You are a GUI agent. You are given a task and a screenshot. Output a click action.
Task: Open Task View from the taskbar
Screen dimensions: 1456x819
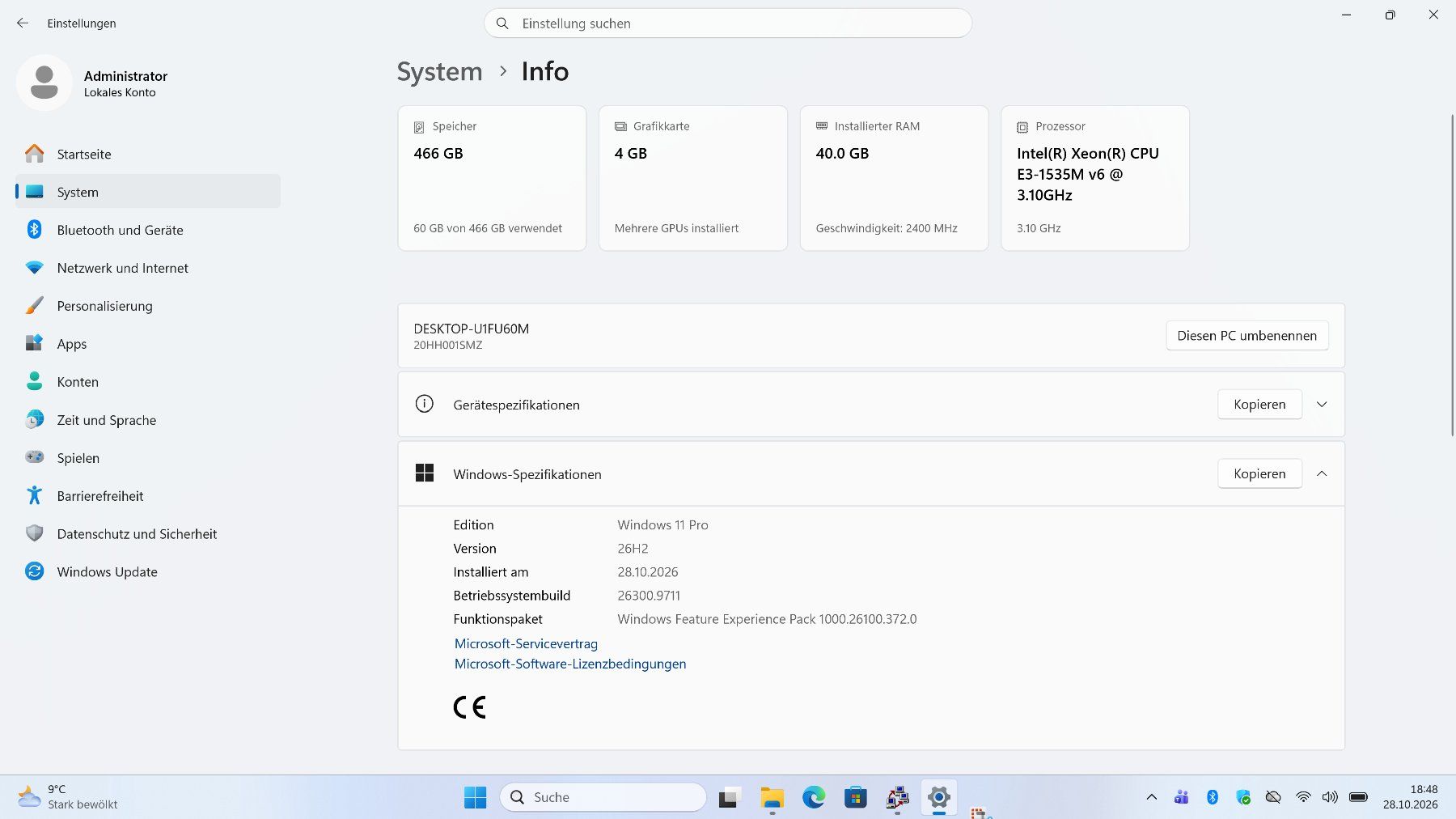pyautogui.click(x=730, y=797)
